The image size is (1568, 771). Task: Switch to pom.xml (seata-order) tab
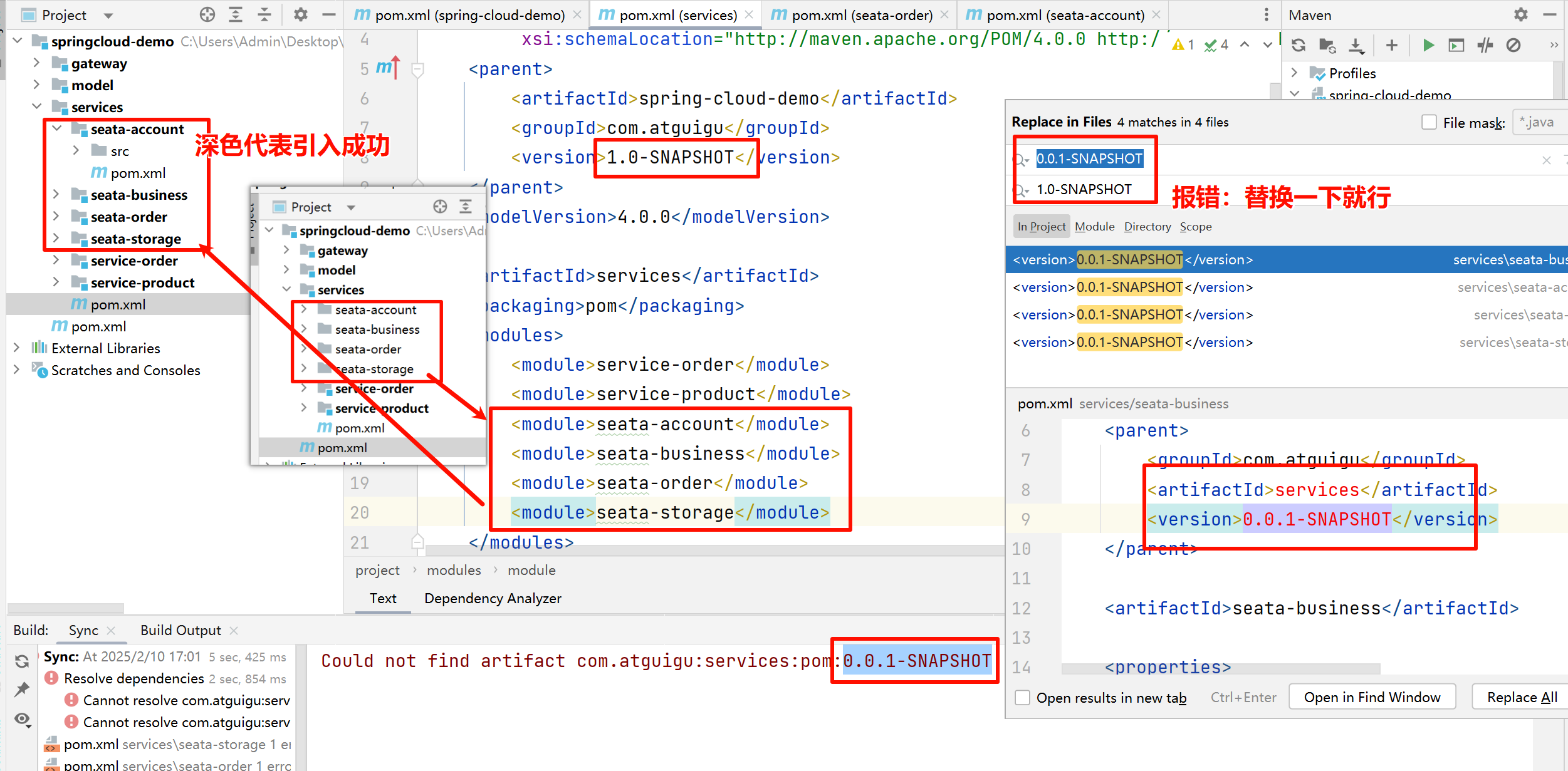tap(861, 15)
